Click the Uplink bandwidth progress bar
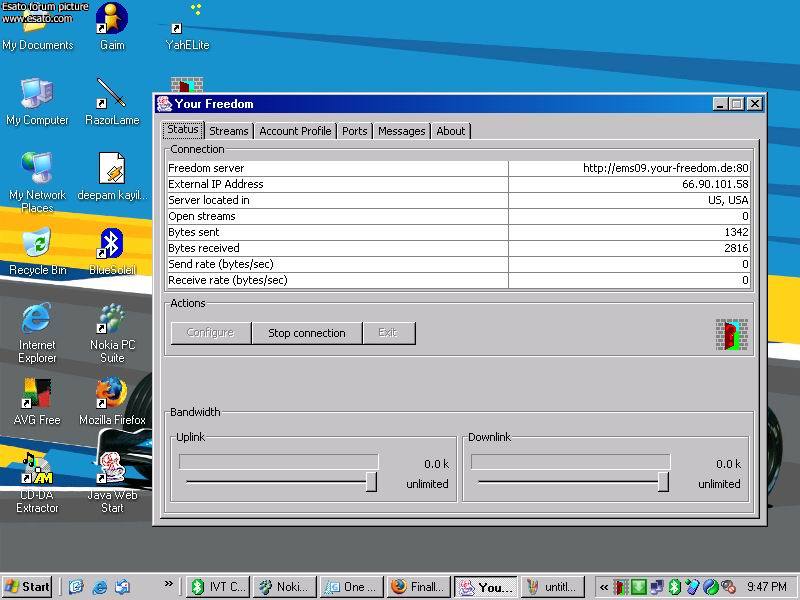The height and width of the screenshot is (600, 800). 279,462
